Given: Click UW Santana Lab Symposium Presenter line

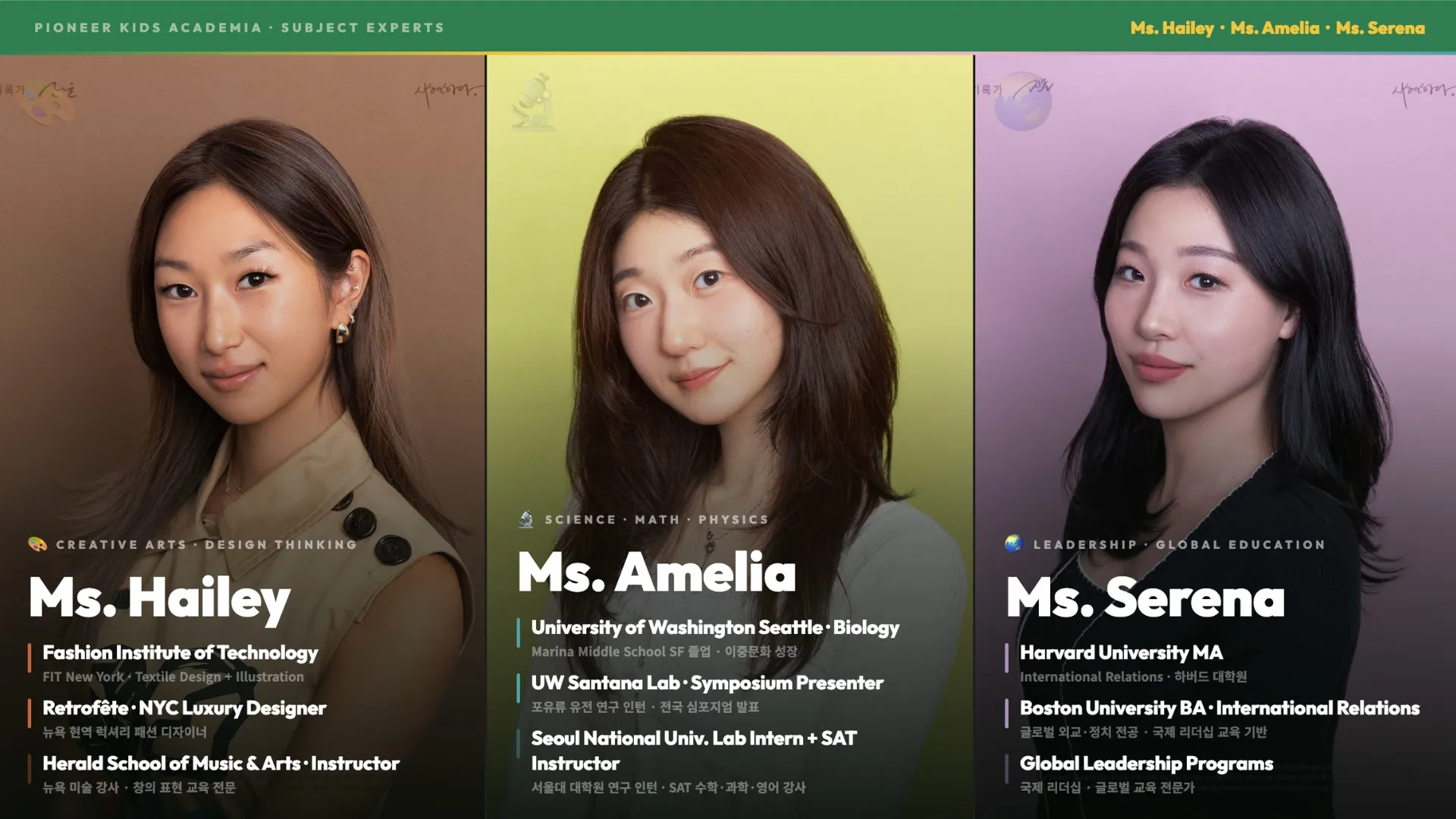Looking at the screenshot, I should [x=707, y=683].
